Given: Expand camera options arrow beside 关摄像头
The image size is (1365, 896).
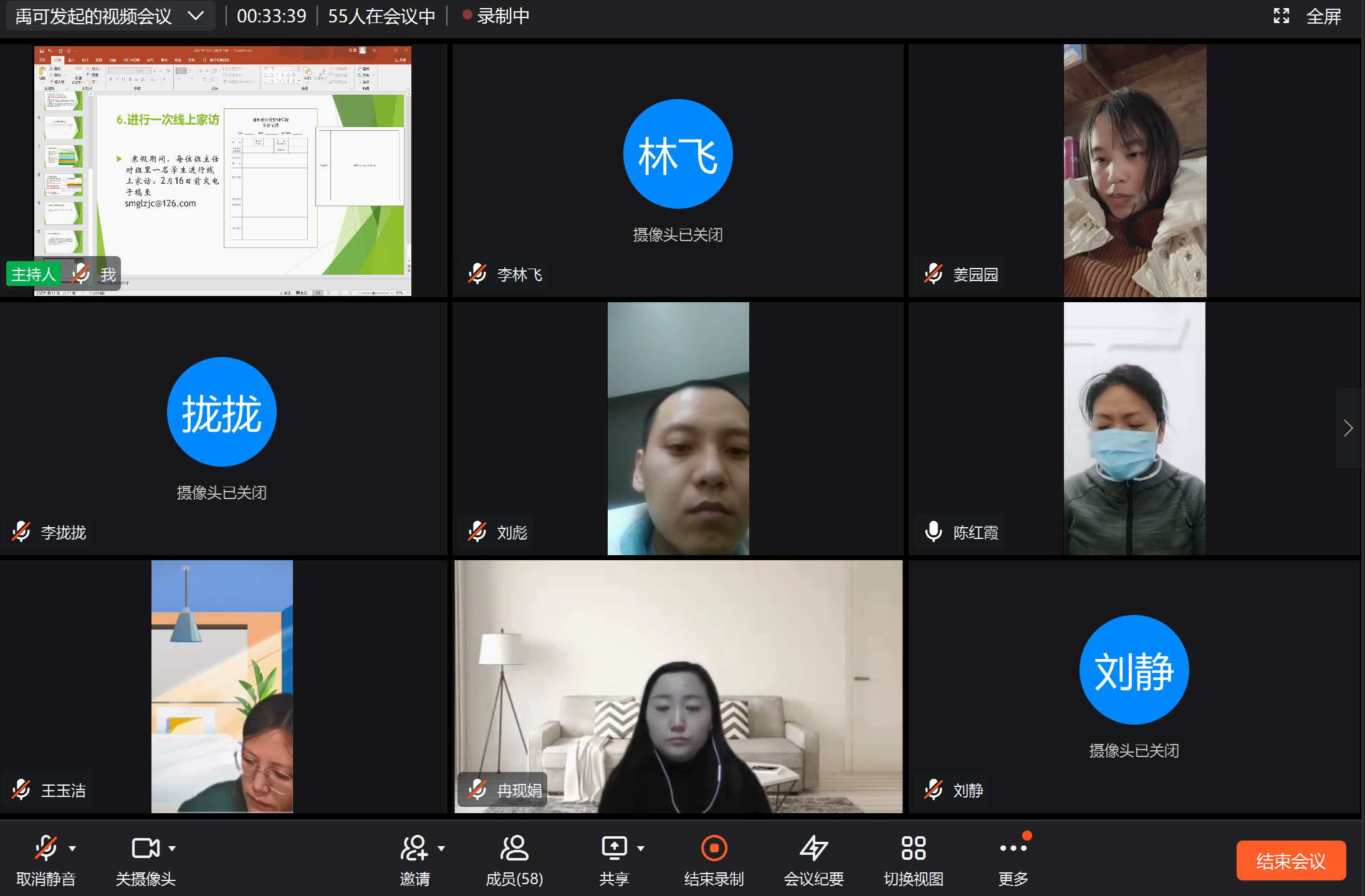Looking at the screenshot, I should pos(172,848).
